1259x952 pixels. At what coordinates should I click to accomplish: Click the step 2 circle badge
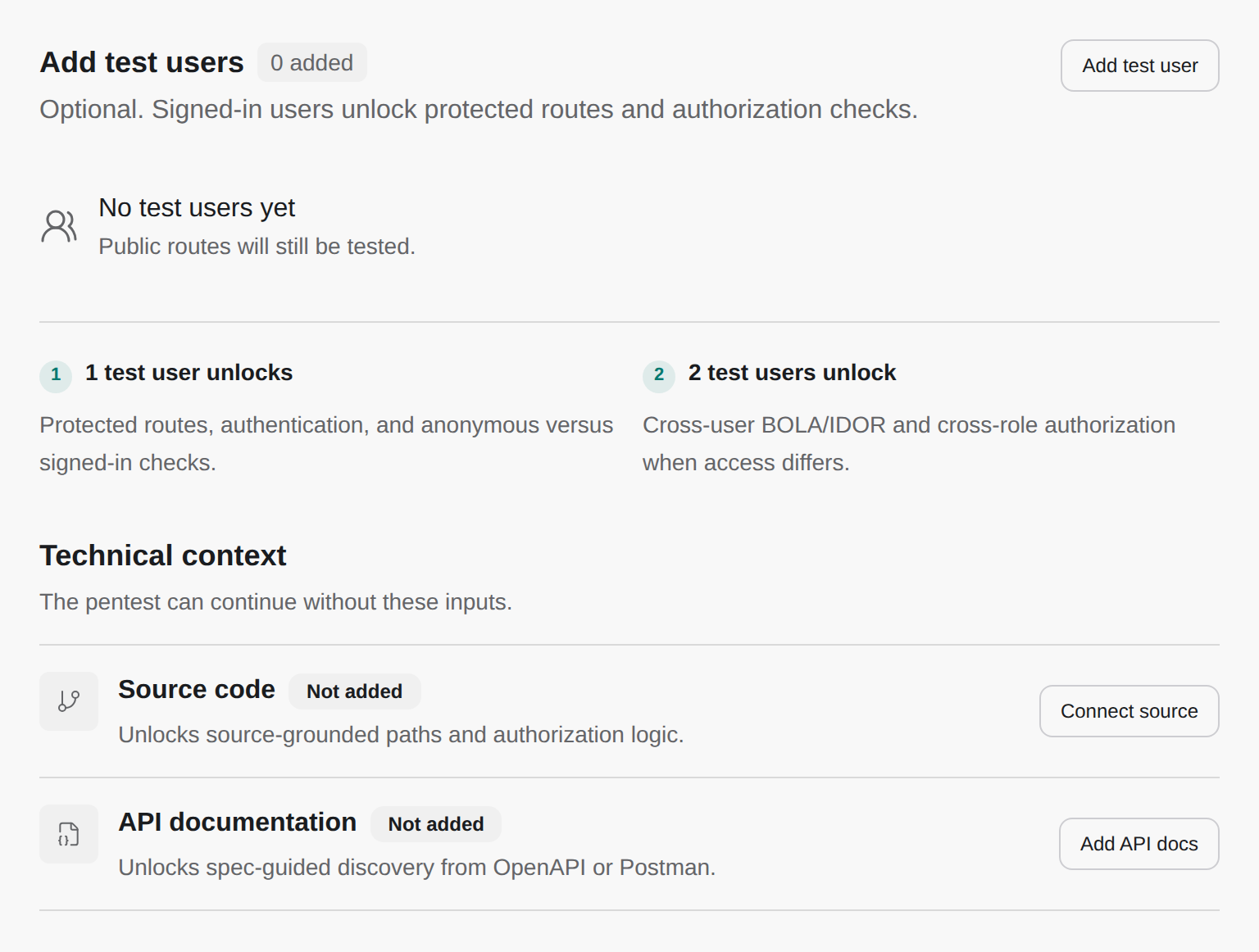point(659,375)
